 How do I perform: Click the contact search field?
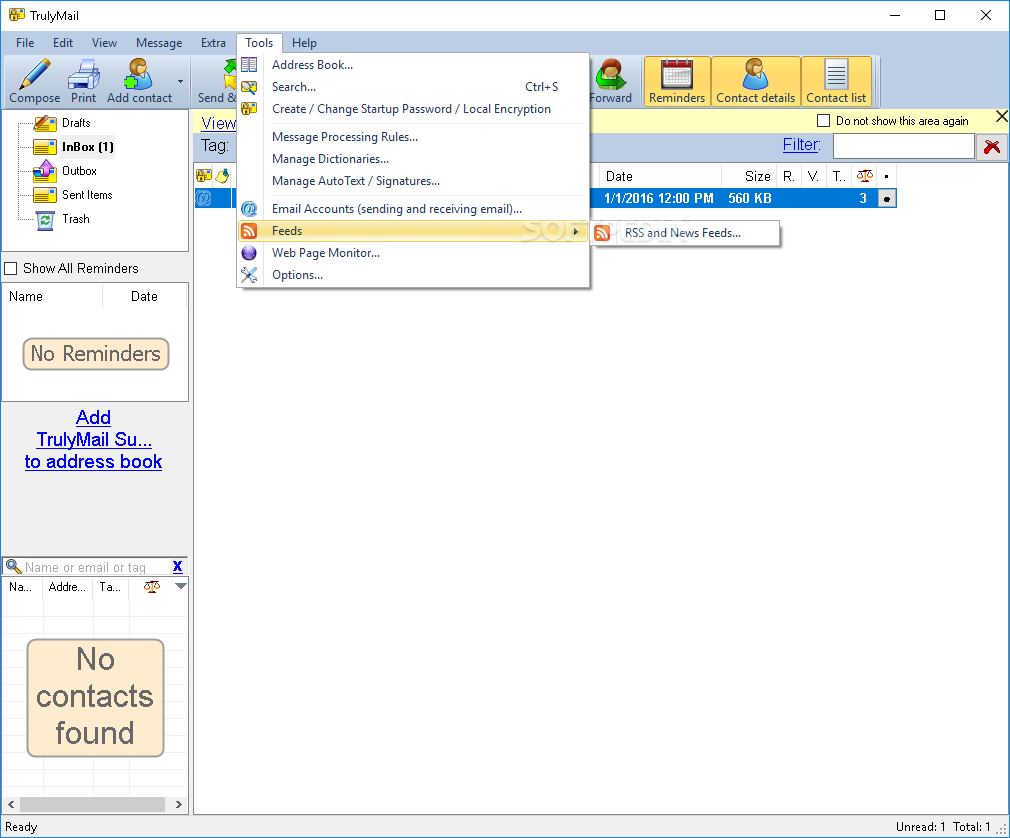[97, 567]
